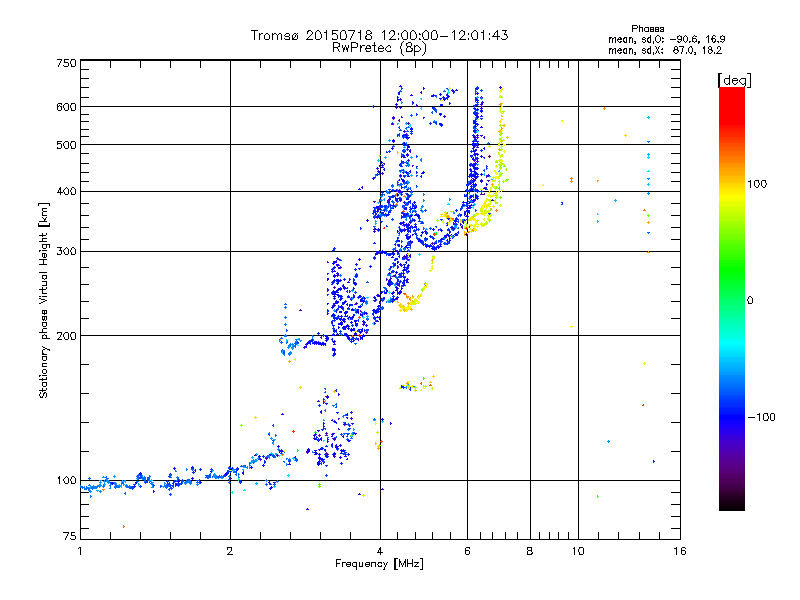Click the 'Frequency [MHz]' axis title
The image size is (800, 600).
coord(379,564)
